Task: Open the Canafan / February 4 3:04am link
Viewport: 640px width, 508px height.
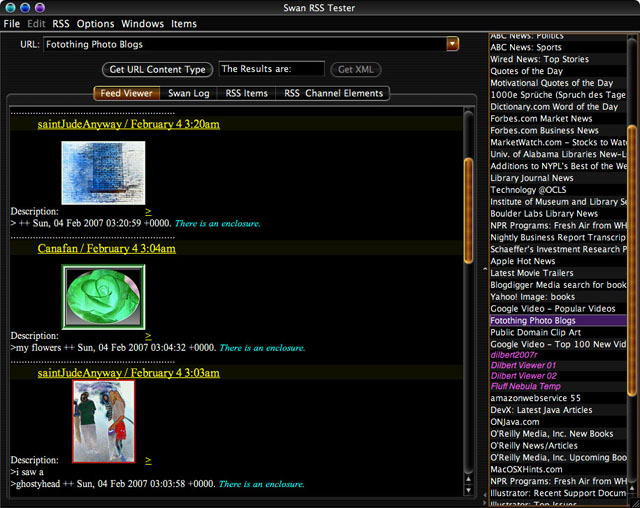Action: 107,248
